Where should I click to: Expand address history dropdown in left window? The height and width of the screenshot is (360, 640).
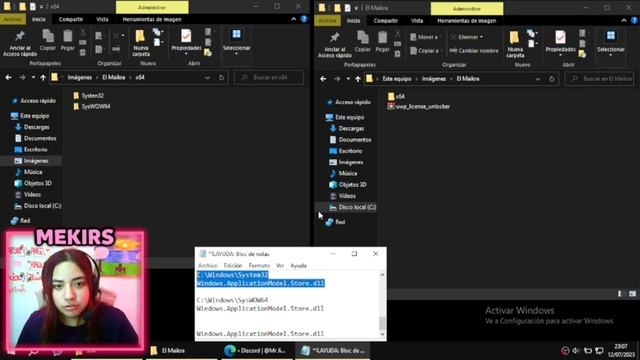click(x=207, y=77)
